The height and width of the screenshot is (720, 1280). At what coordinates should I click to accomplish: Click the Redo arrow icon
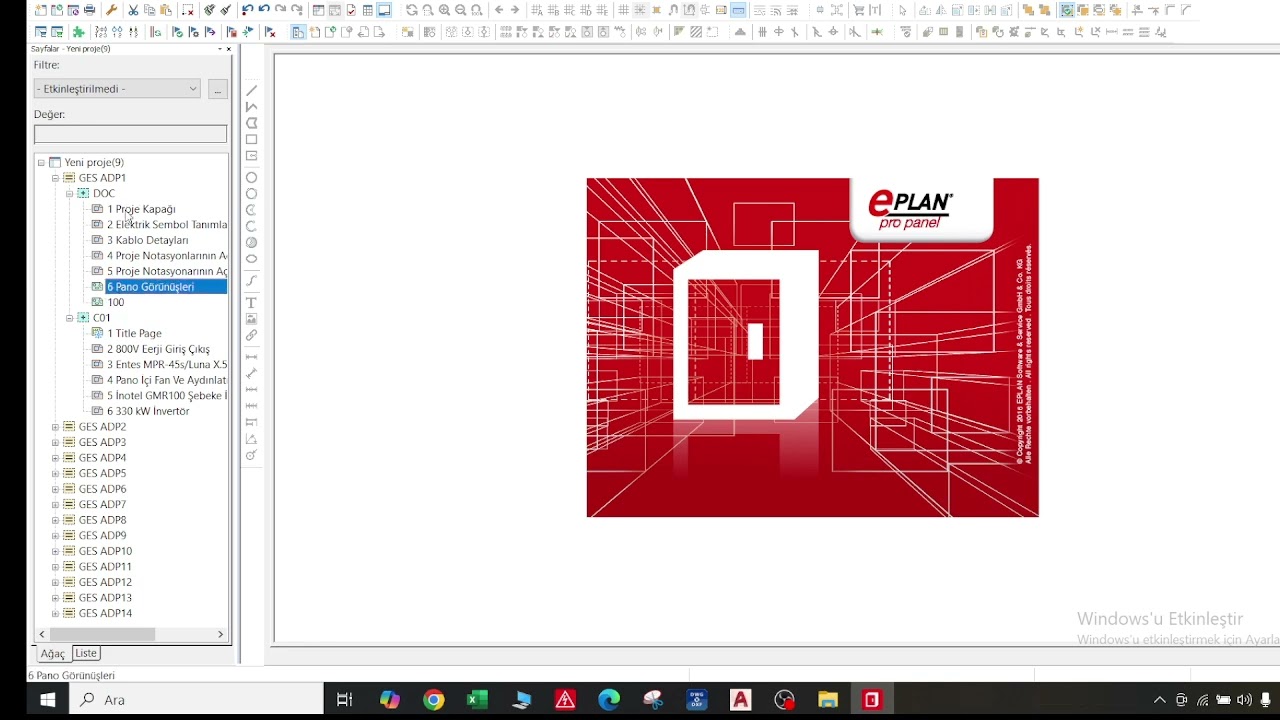[x=281, y=10]
